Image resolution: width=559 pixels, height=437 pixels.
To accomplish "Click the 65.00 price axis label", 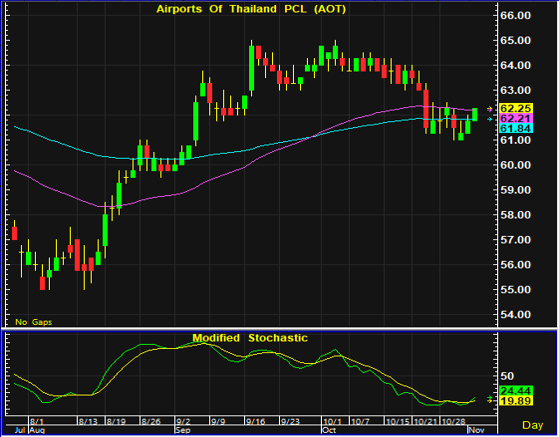I will (516, 41).
